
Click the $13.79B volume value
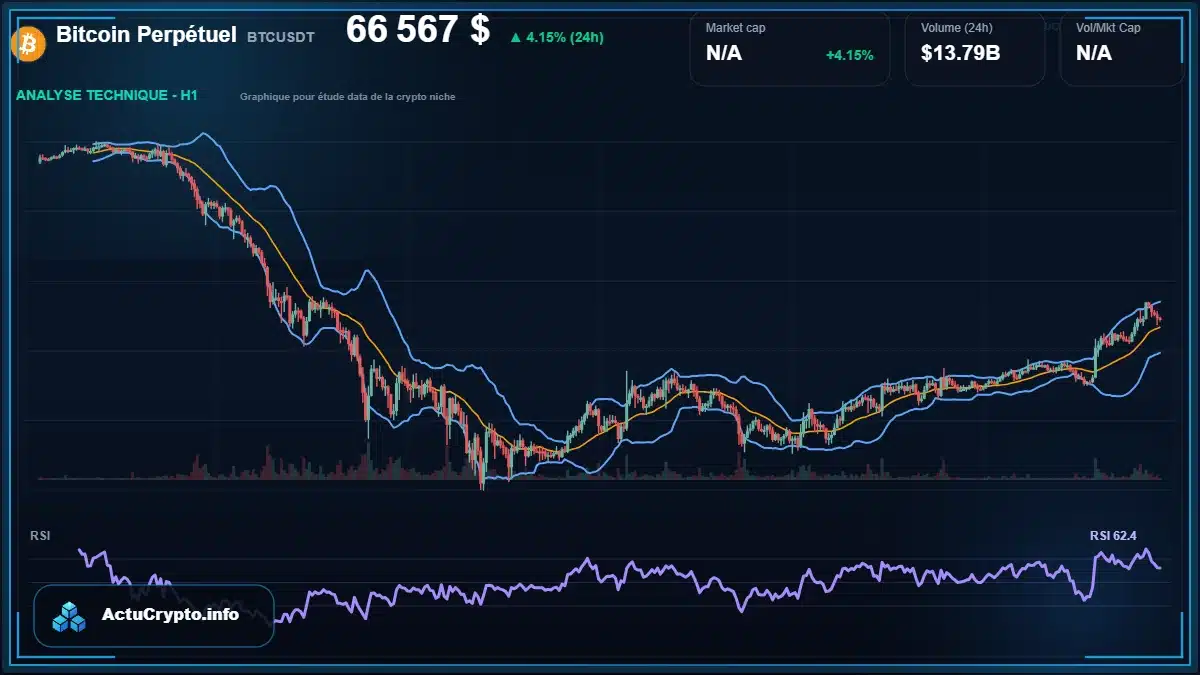pos(961,54)
